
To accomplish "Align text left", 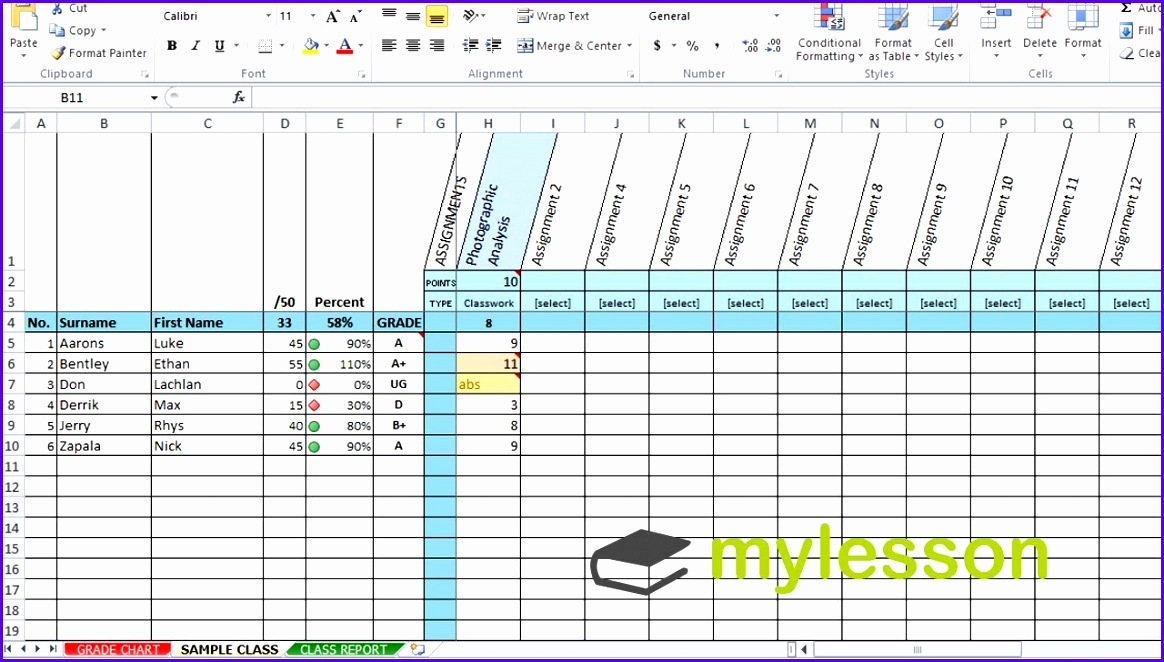I will pos(389,46).
